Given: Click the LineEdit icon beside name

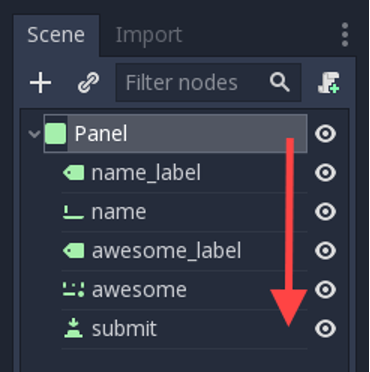Looking at the screenshot, I should click(x=73, y=212).
